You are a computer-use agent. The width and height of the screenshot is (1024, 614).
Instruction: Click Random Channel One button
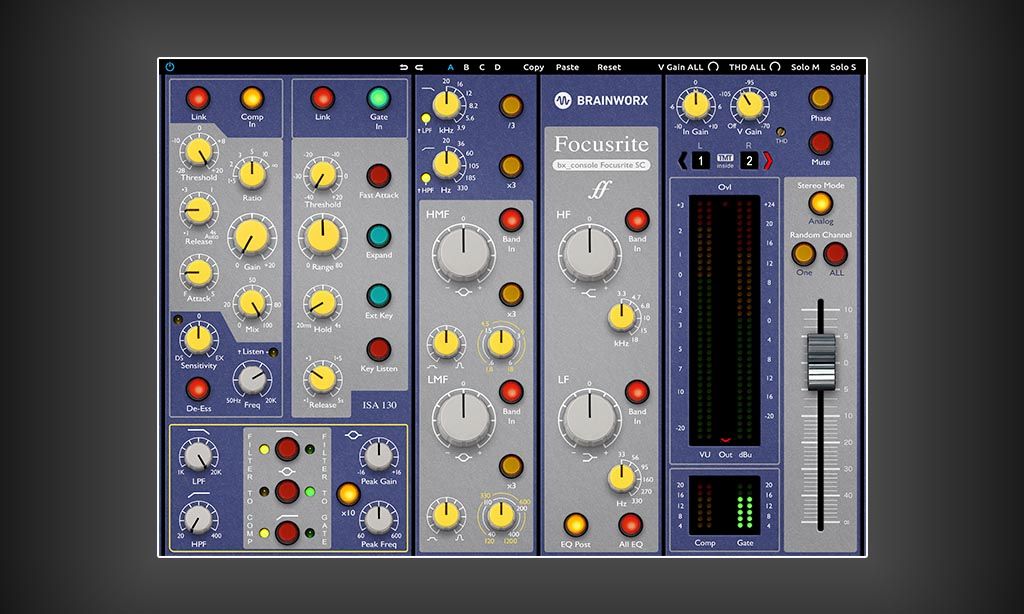click(803, 254)
